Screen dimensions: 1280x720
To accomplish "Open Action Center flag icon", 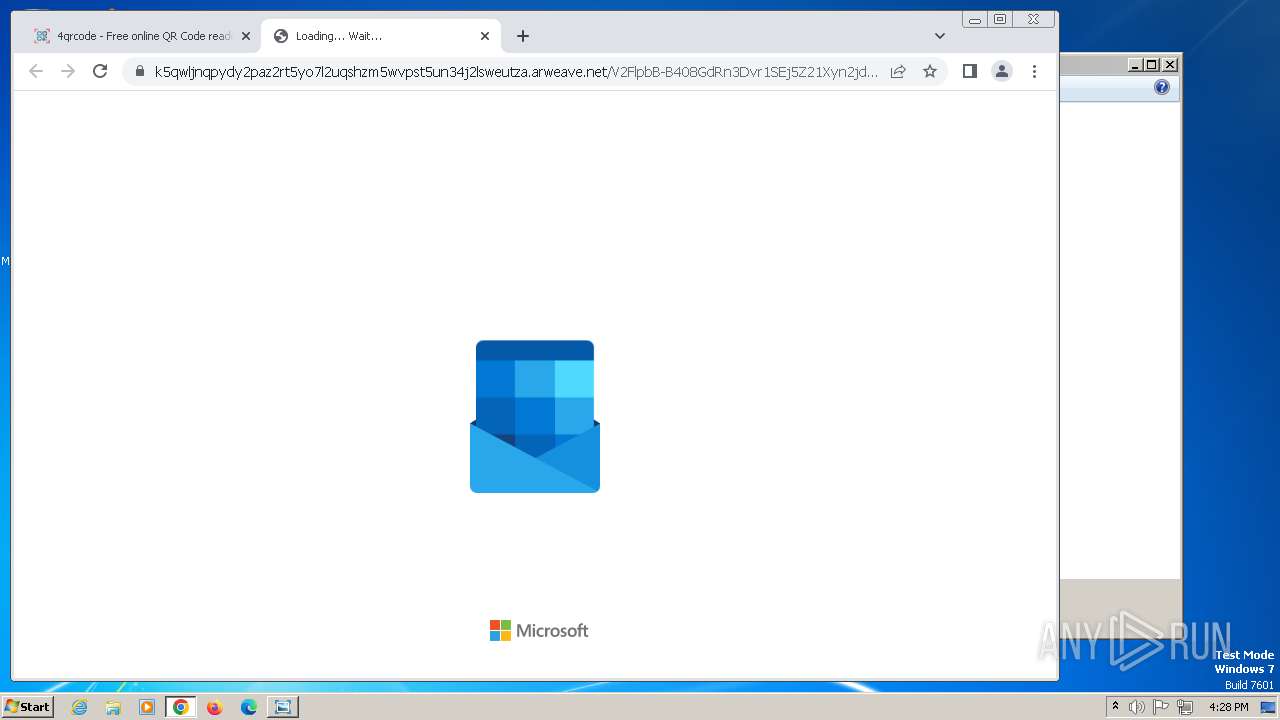I will point(1161,707).
